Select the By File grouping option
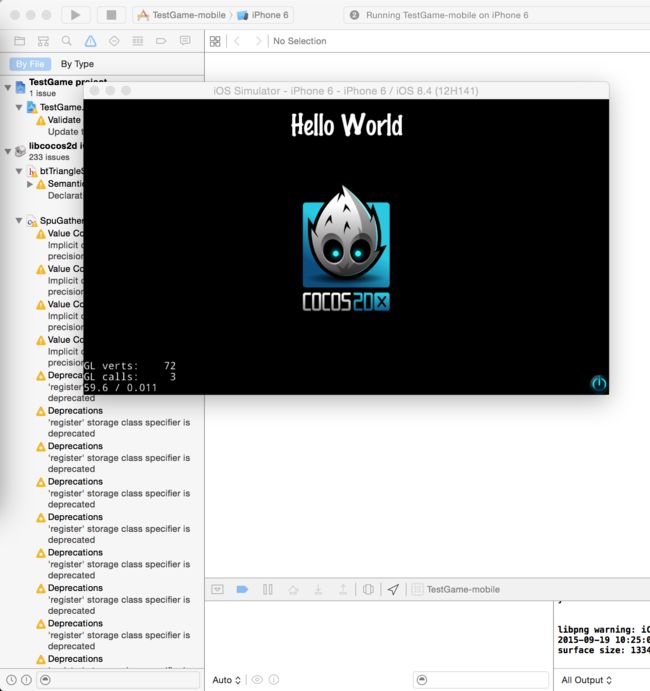This screenshot has height=691, width=650. [x=29, y=64]
